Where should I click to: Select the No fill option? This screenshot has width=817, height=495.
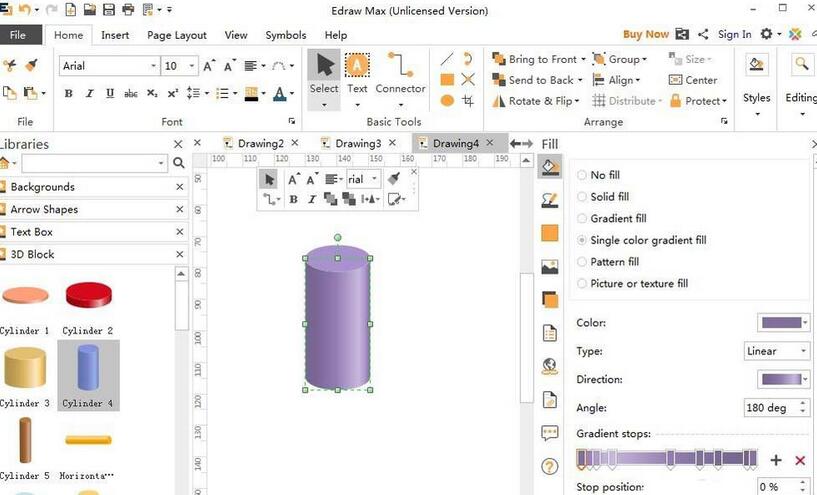[x=583, y=175]
